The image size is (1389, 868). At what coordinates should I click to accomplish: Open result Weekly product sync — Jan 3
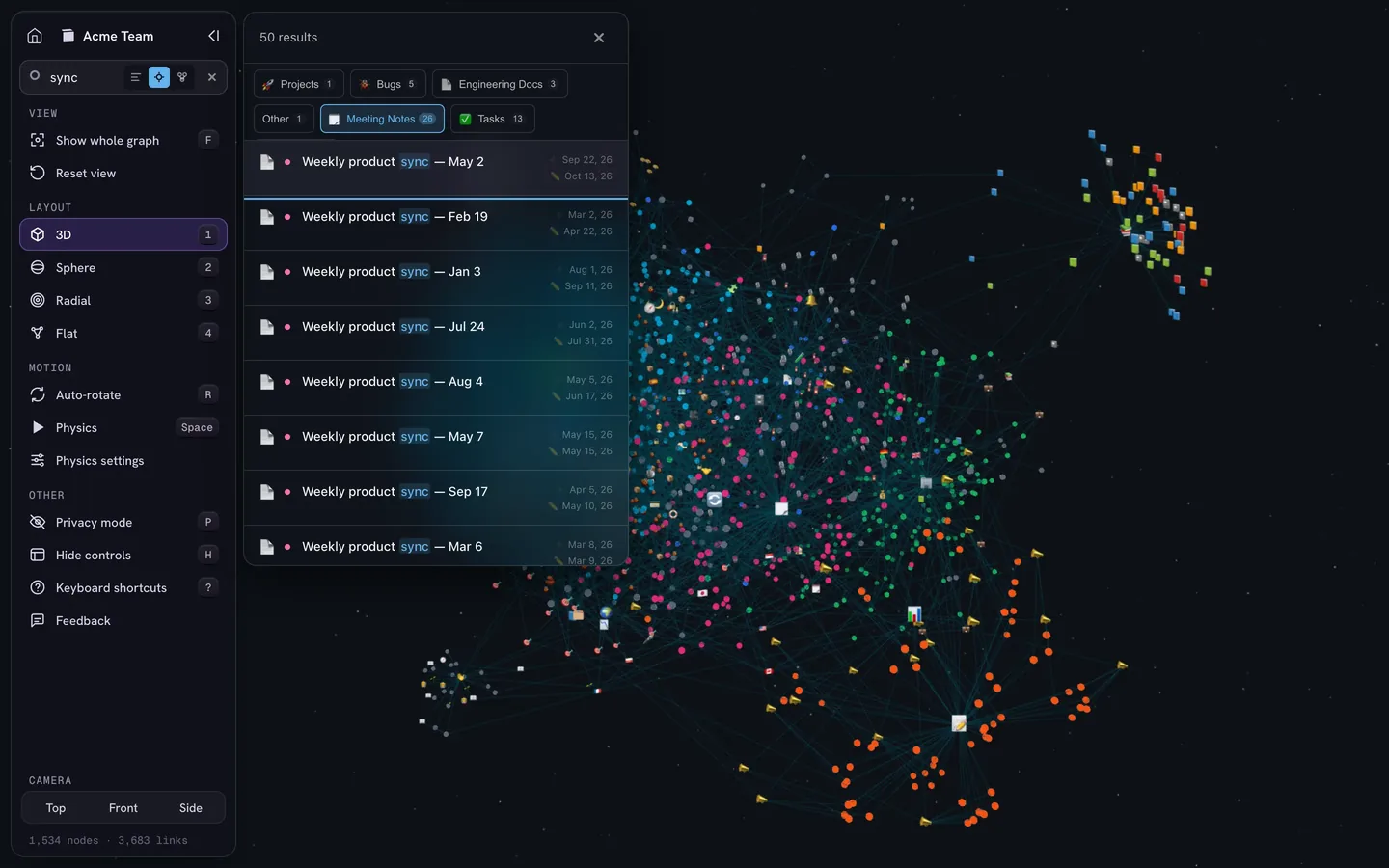[436, 279]
